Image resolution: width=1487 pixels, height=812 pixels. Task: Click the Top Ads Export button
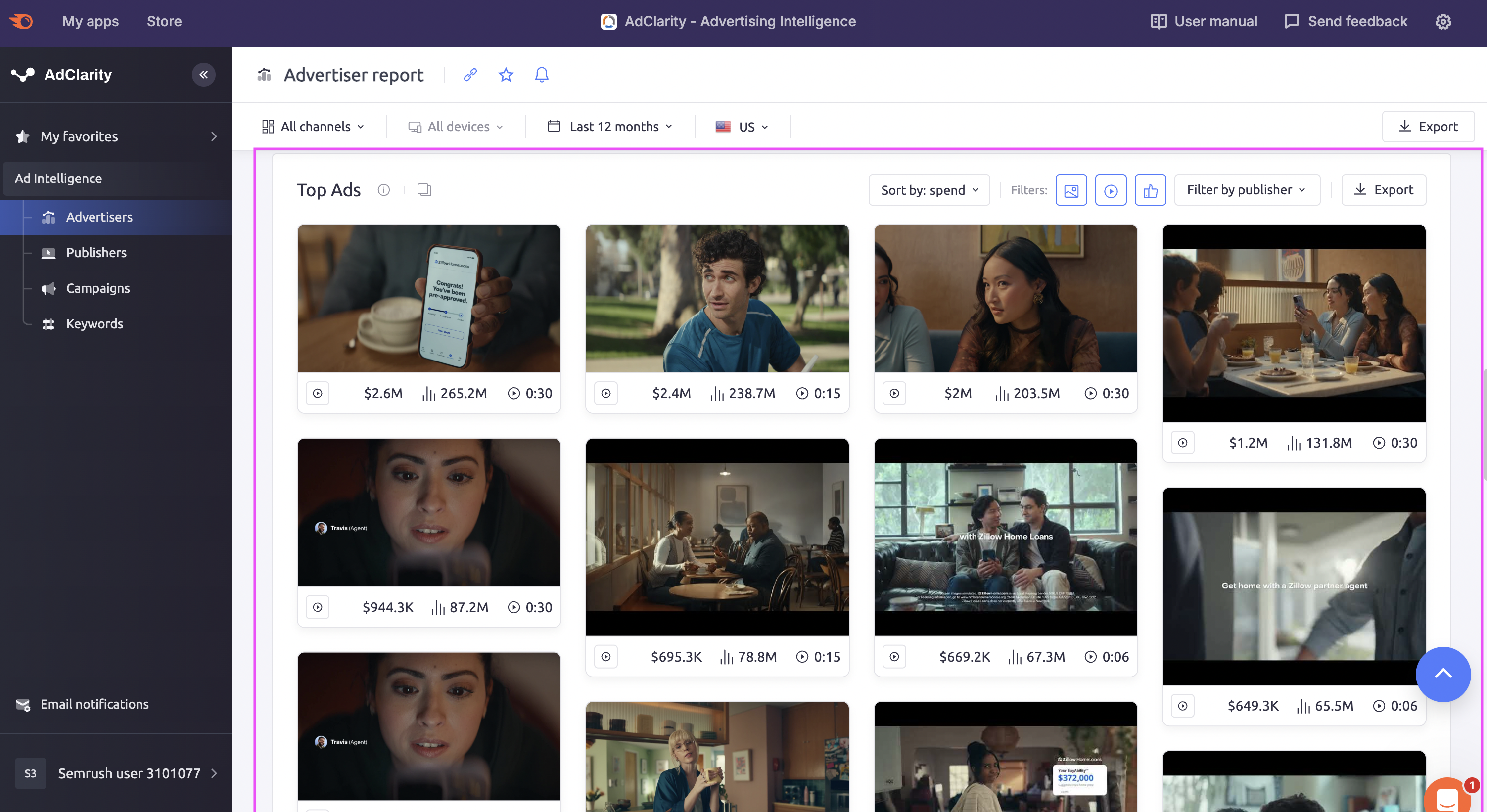tap(1383, 190)
